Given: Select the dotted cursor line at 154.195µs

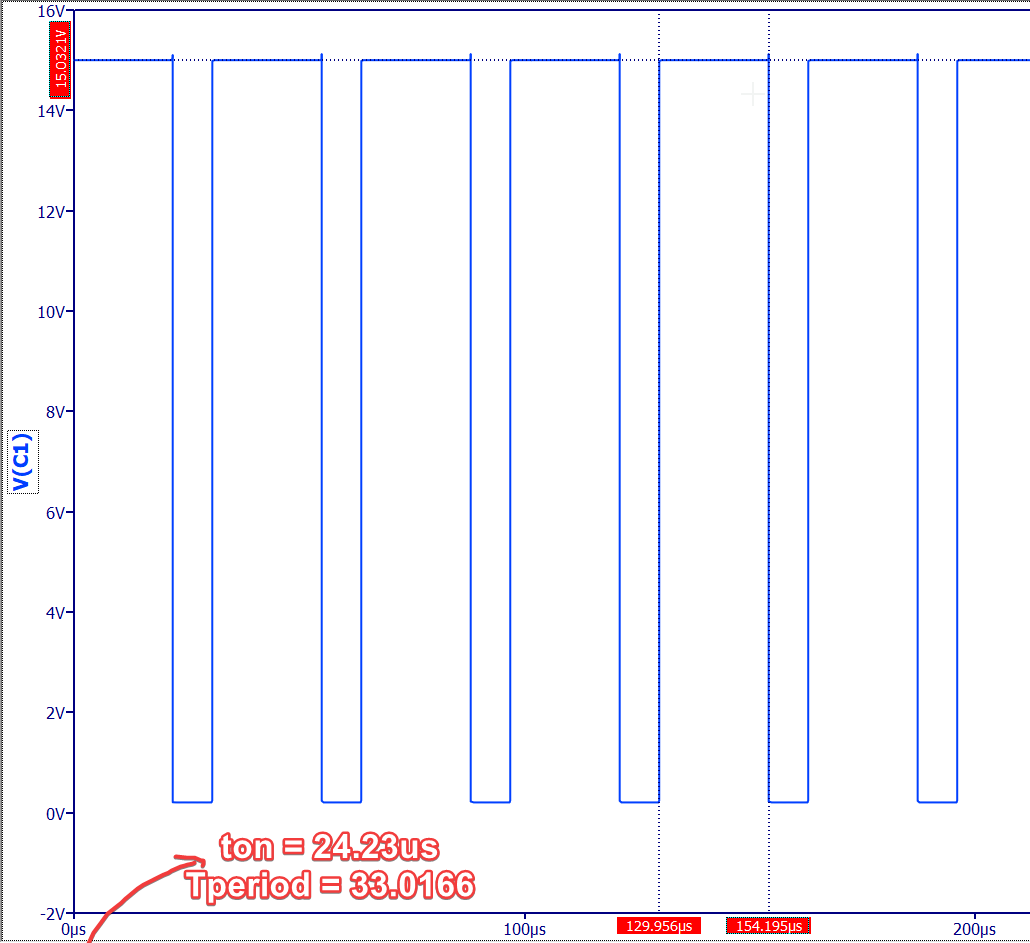Looking at the screenshot, I should pos(768,400).
